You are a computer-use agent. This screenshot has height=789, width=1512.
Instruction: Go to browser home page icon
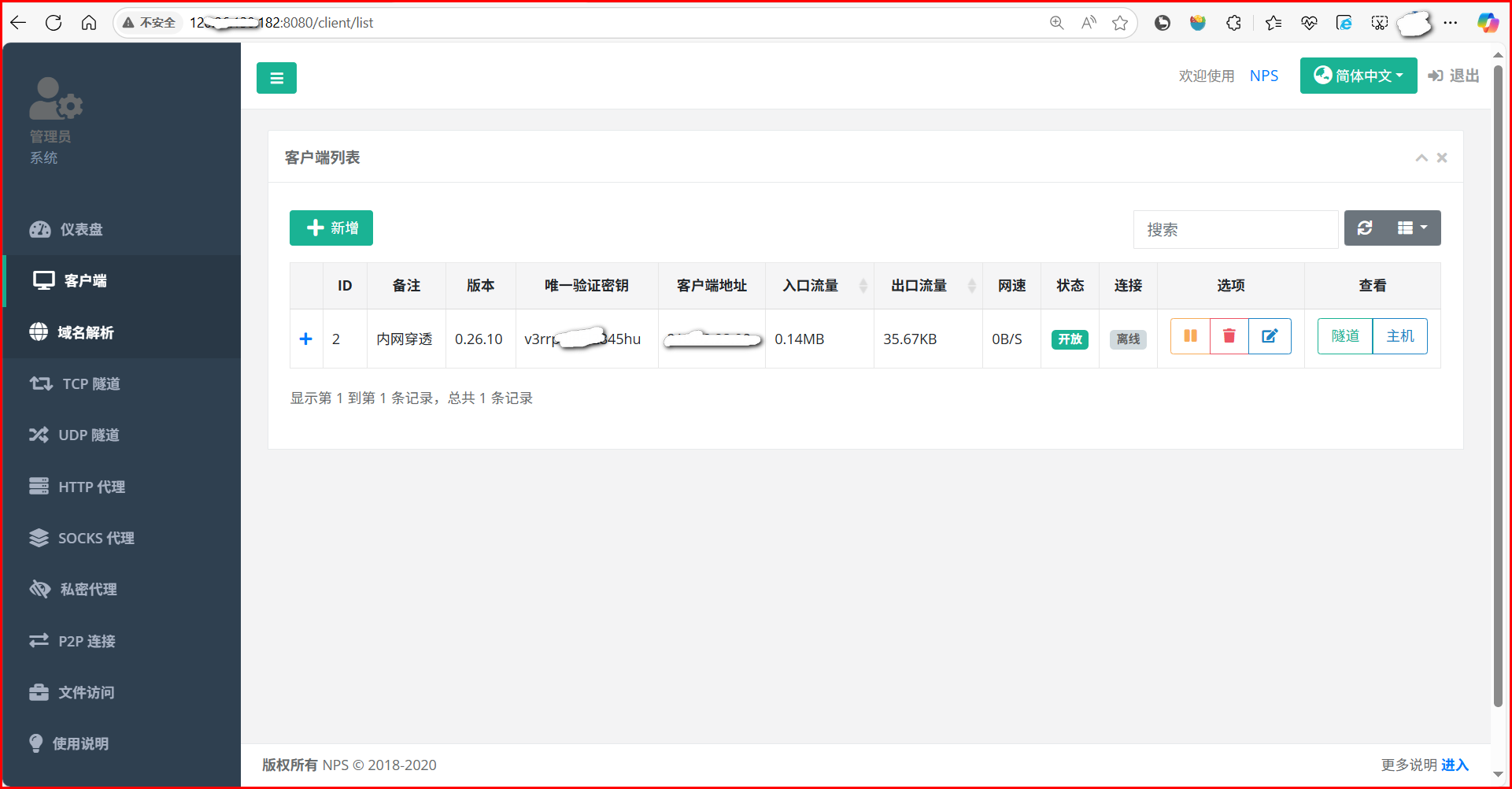click(89, 23)
